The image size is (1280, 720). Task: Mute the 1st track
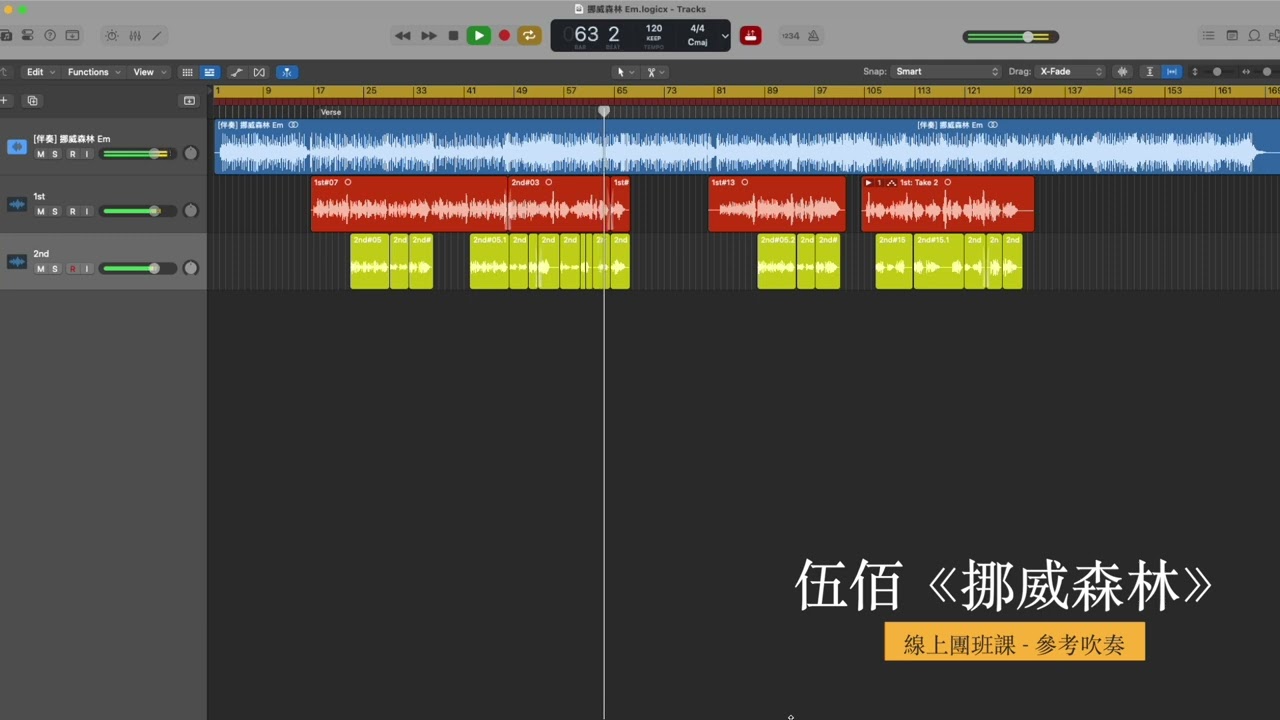click(x=40, y=211)
